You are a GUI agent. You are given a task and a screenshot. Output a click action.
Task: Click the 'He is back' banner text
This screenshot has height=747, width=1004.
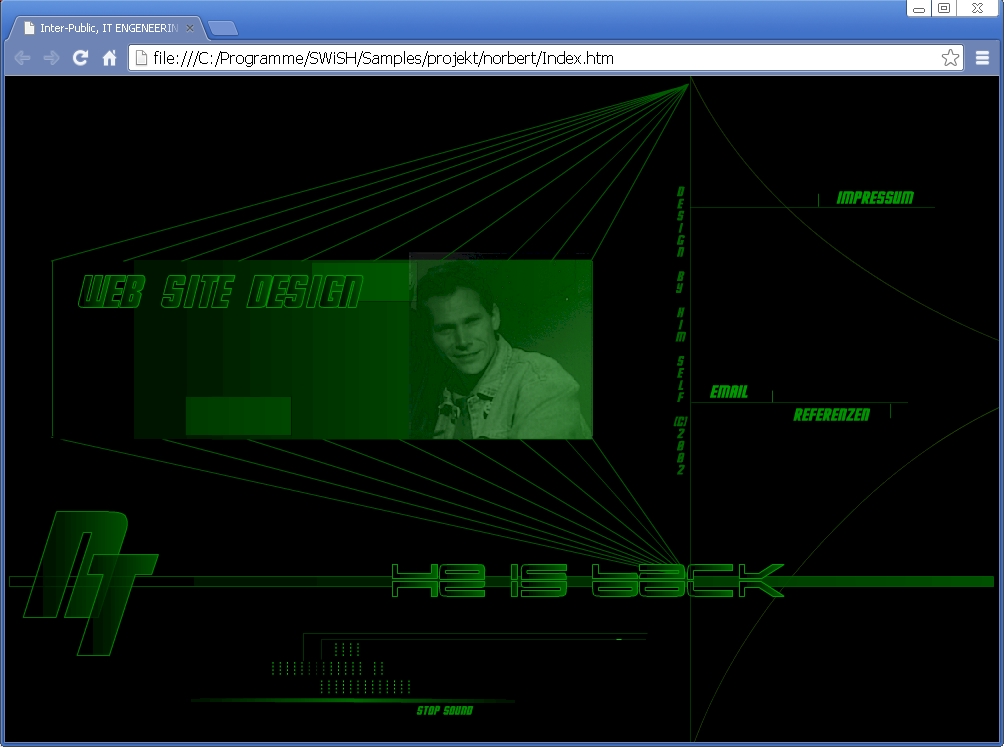pos(585,581)
